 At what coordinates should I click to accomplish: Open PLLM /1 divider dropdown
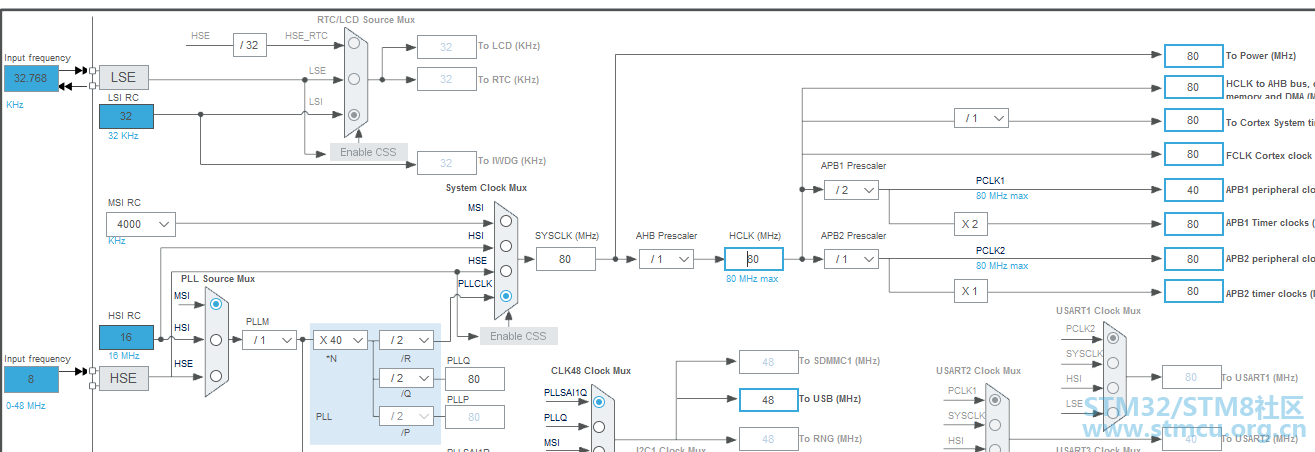coord(270,340)
